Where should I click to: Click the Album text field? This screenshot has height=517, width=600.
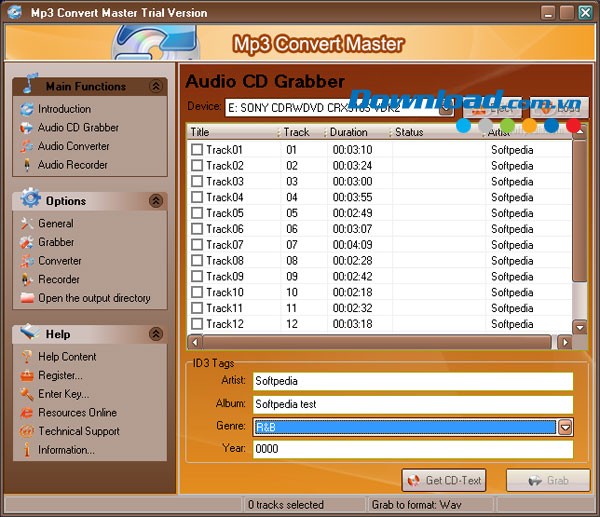[412, 404]
